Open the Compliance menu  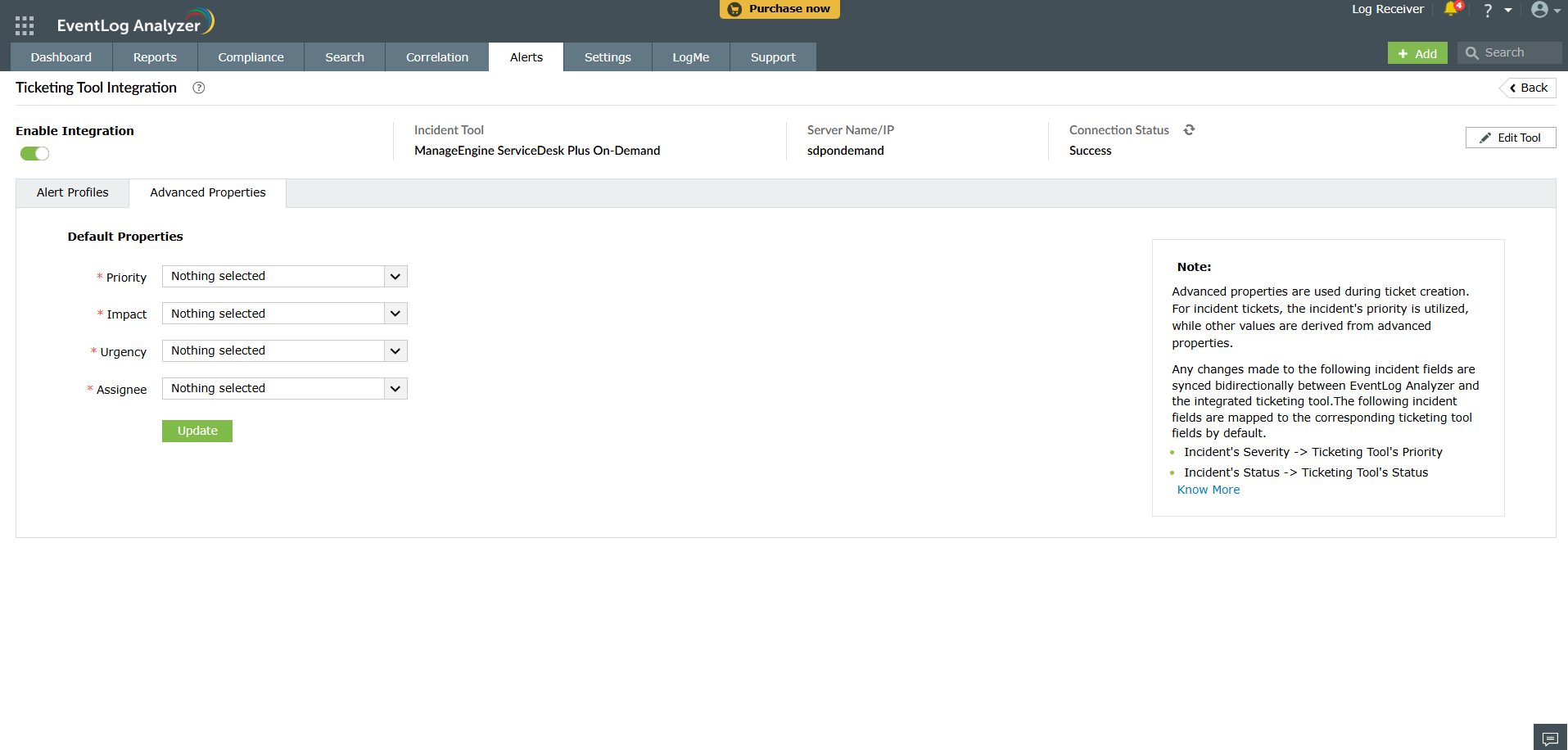250,56
